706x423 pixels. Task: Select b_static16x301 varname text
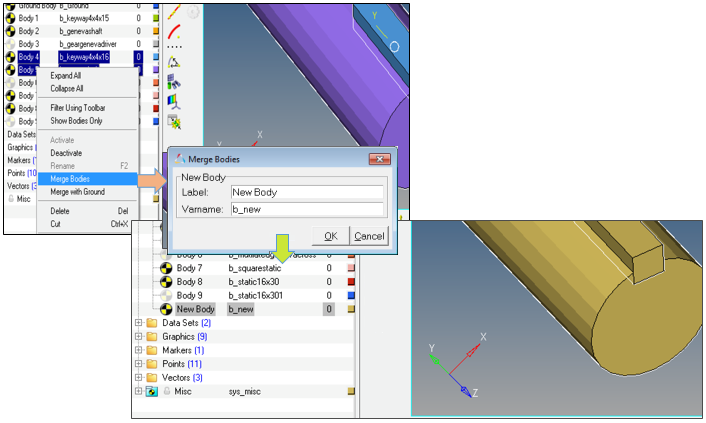(x=256, y=296)
